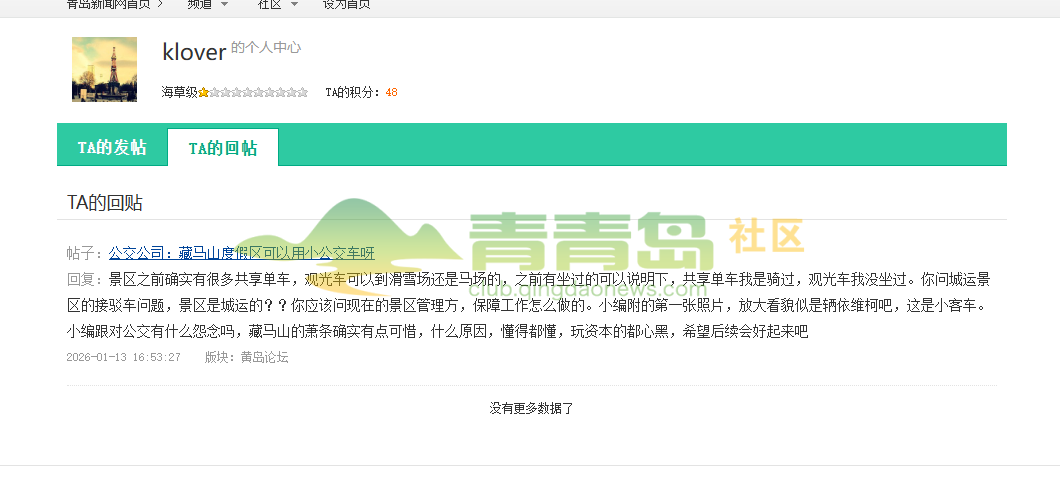This screenshot has height=493, width=1060.
Task: Click the TA的回贴 section heading
Action: [105, 203]
